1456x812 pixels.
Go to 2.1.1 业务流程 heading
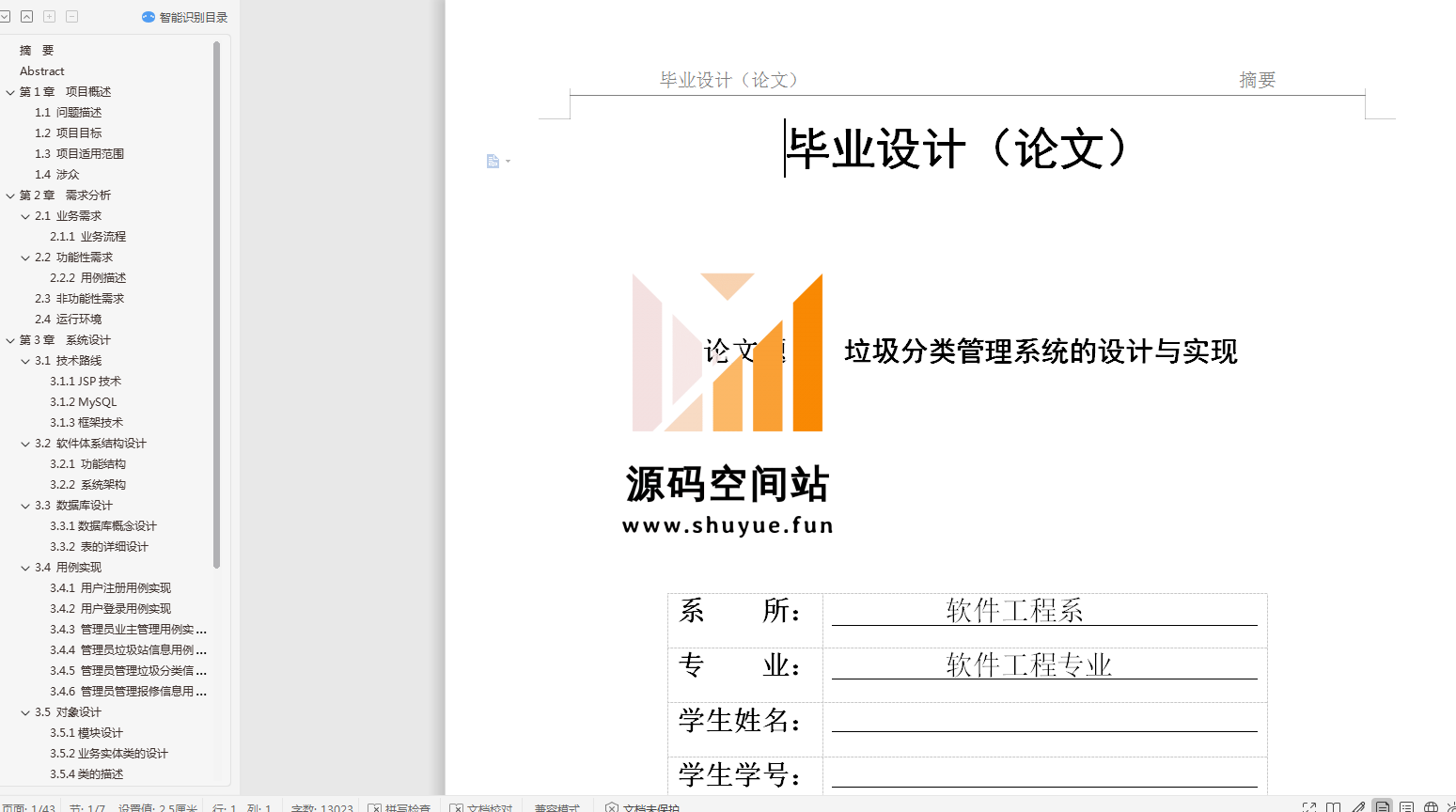coord(87,237)
